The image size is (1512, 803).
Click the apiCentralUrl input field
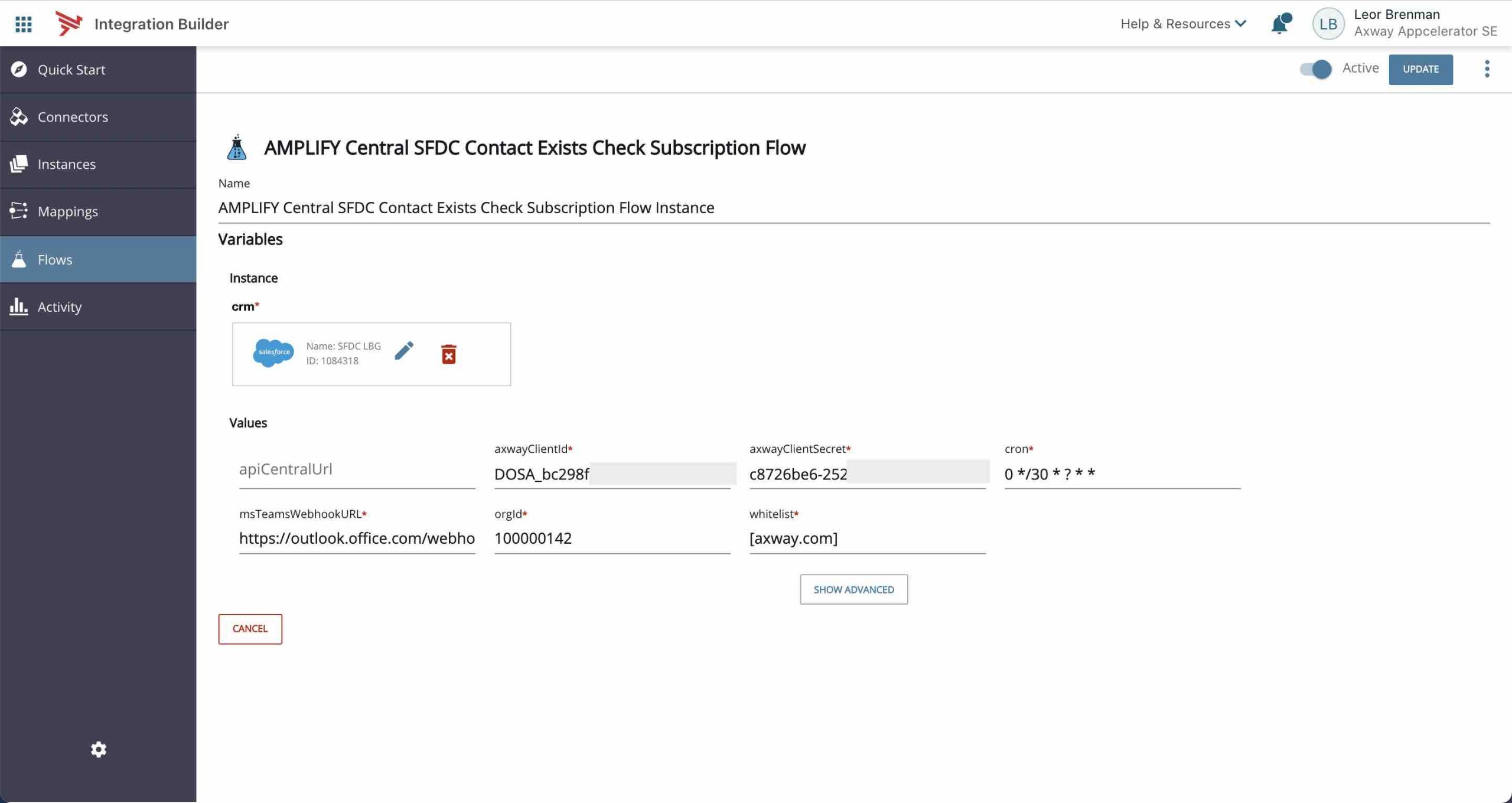tap(357, 471)
